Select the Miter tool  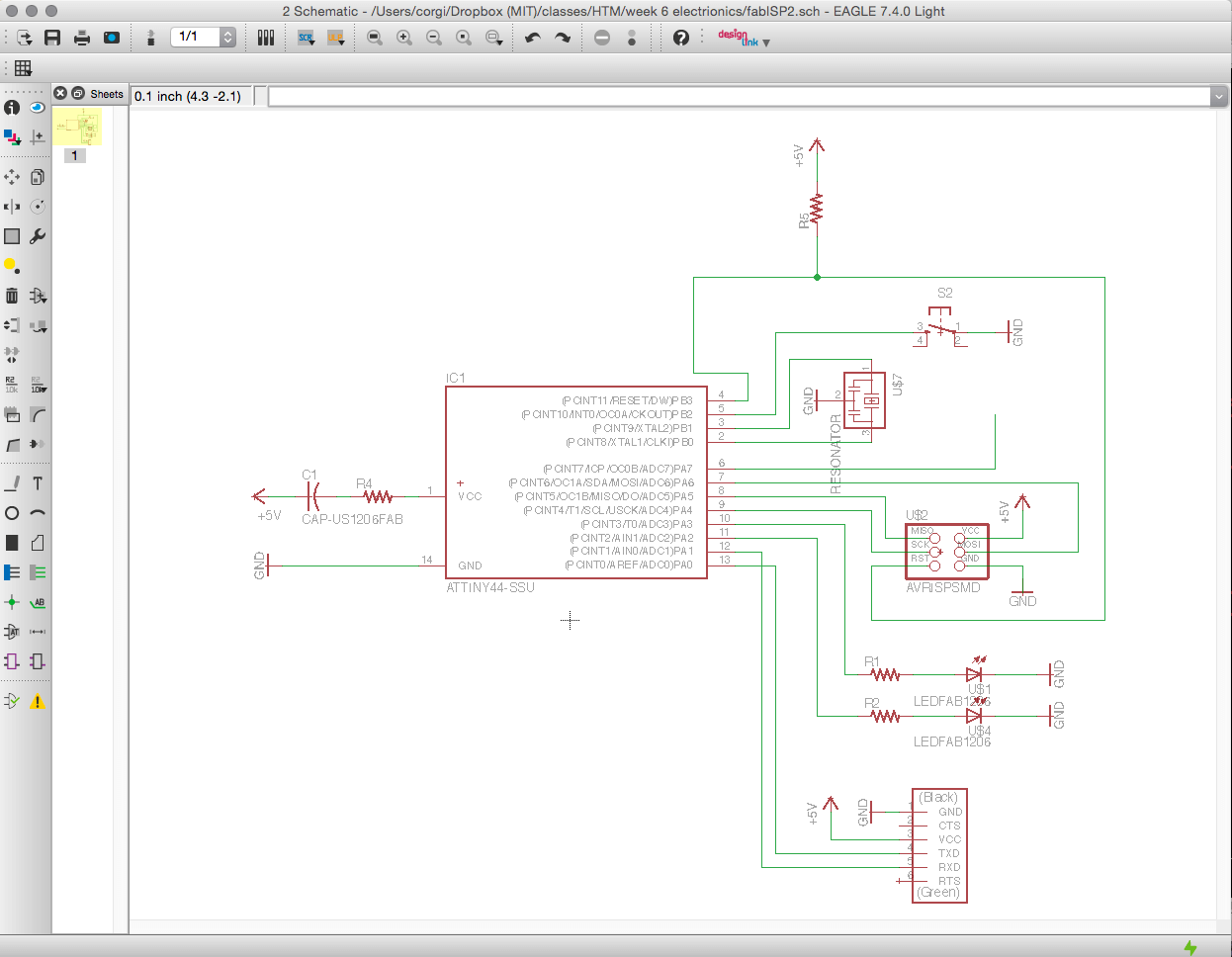tap(38, 414)
